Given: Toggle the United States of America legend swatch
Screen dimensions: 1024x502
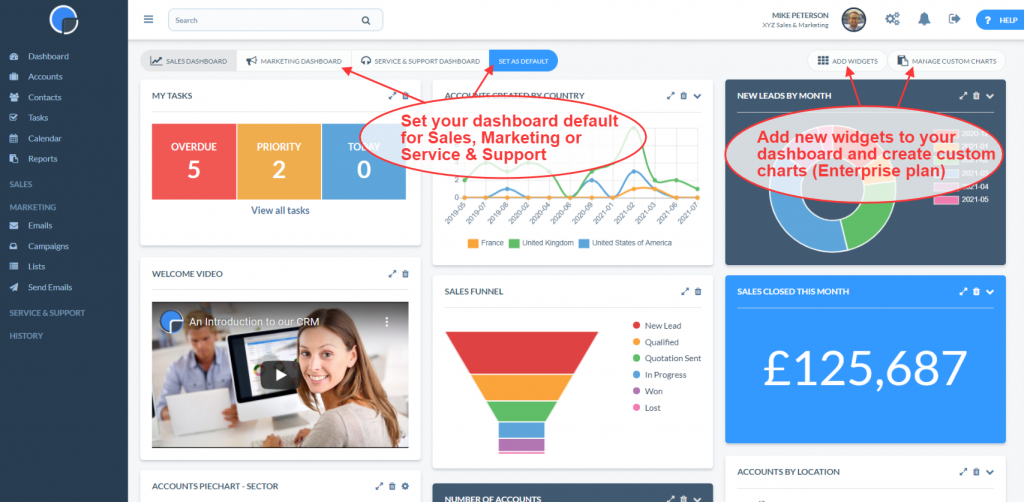Looking at the screenshot, I should (584, 243).
